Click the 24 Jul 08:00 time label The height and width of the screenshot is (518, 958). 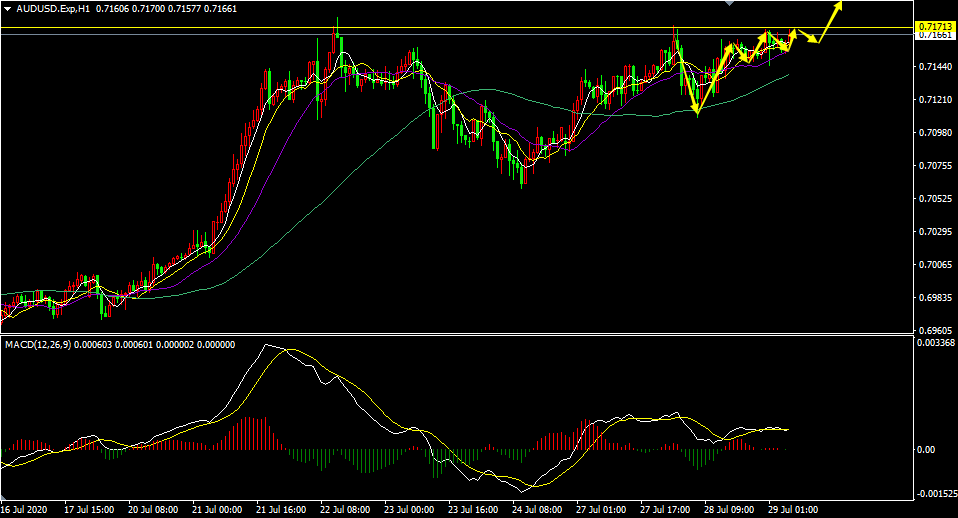537,509
